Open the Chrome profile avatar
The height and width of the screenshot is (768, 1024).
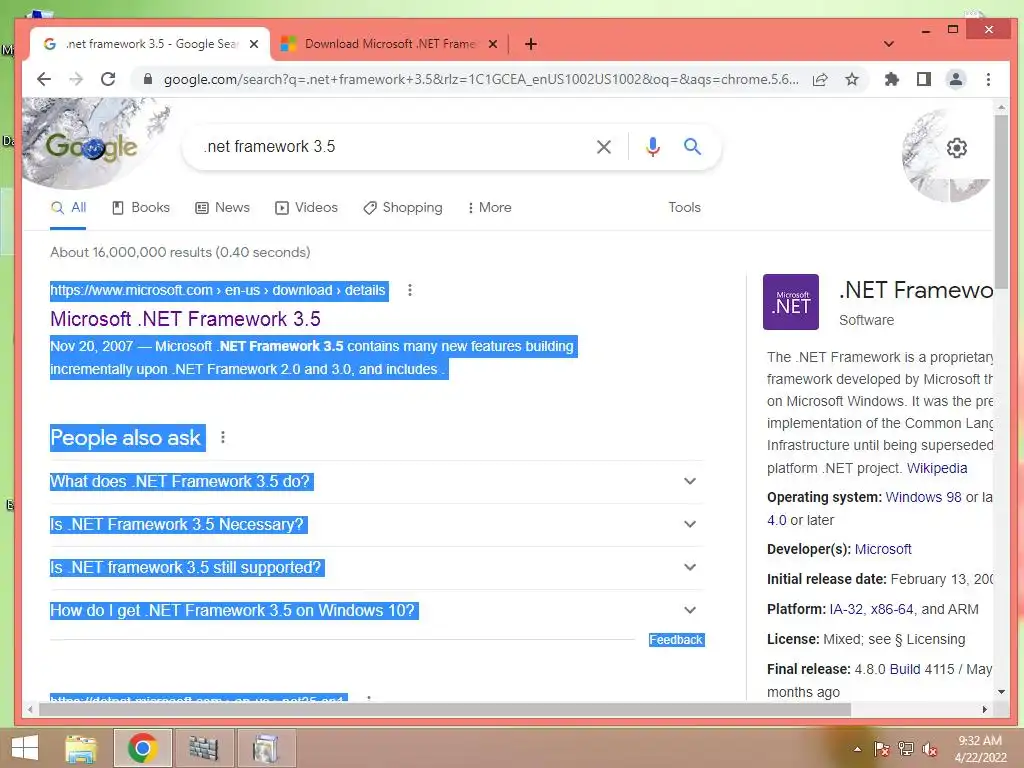[955, 79]
